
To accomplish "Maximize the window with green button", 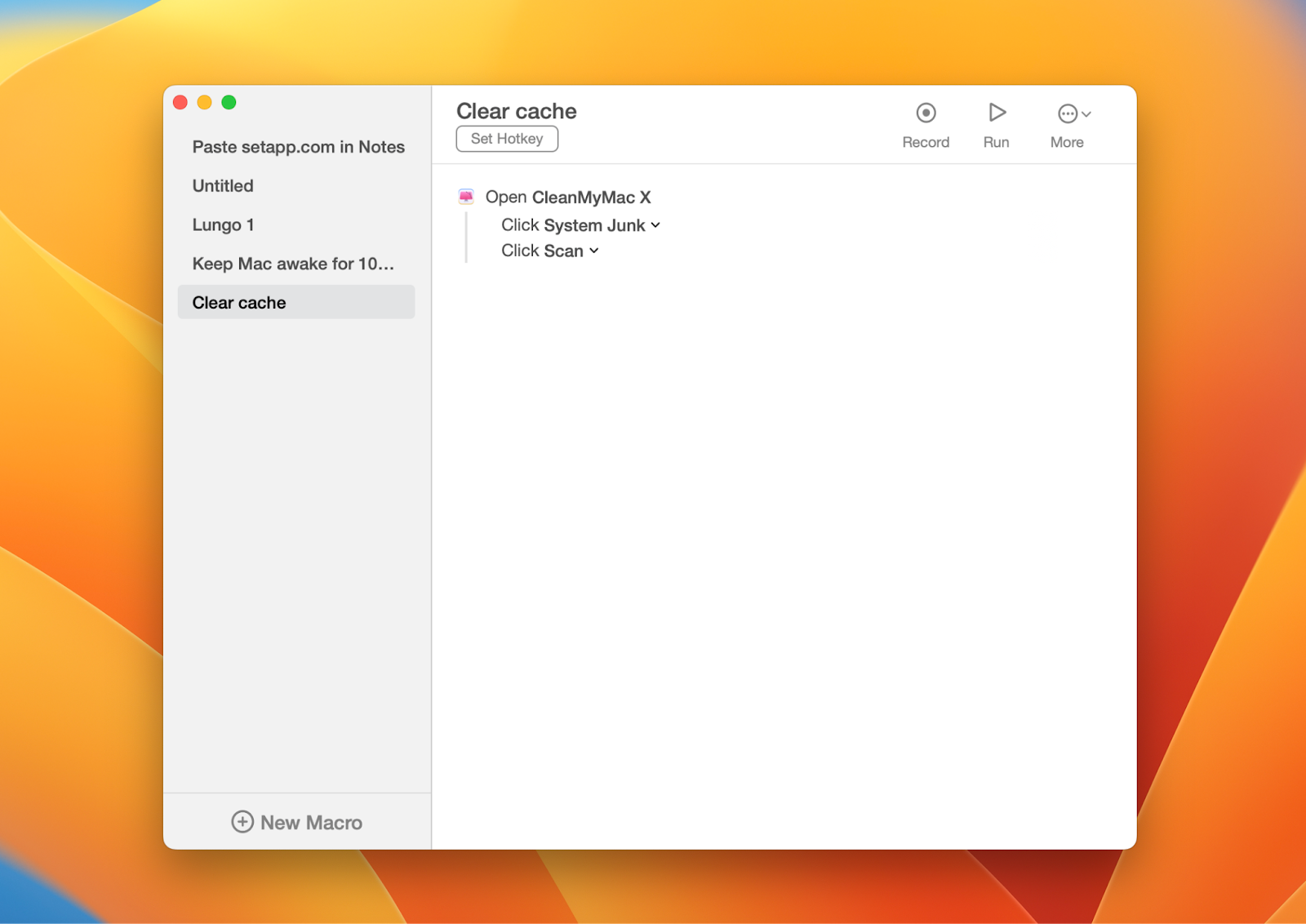I will (x=229, y=102).
